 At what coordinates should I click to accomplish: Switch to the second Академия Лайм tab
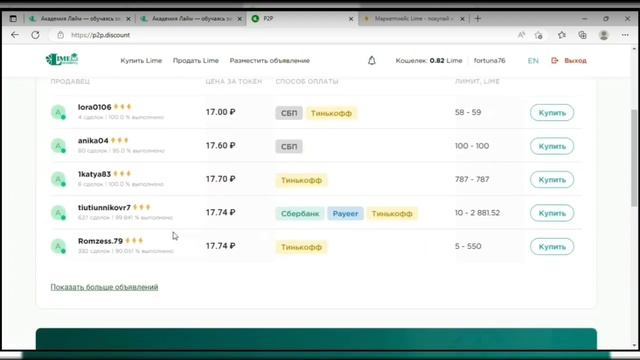[x=190, y=19]
